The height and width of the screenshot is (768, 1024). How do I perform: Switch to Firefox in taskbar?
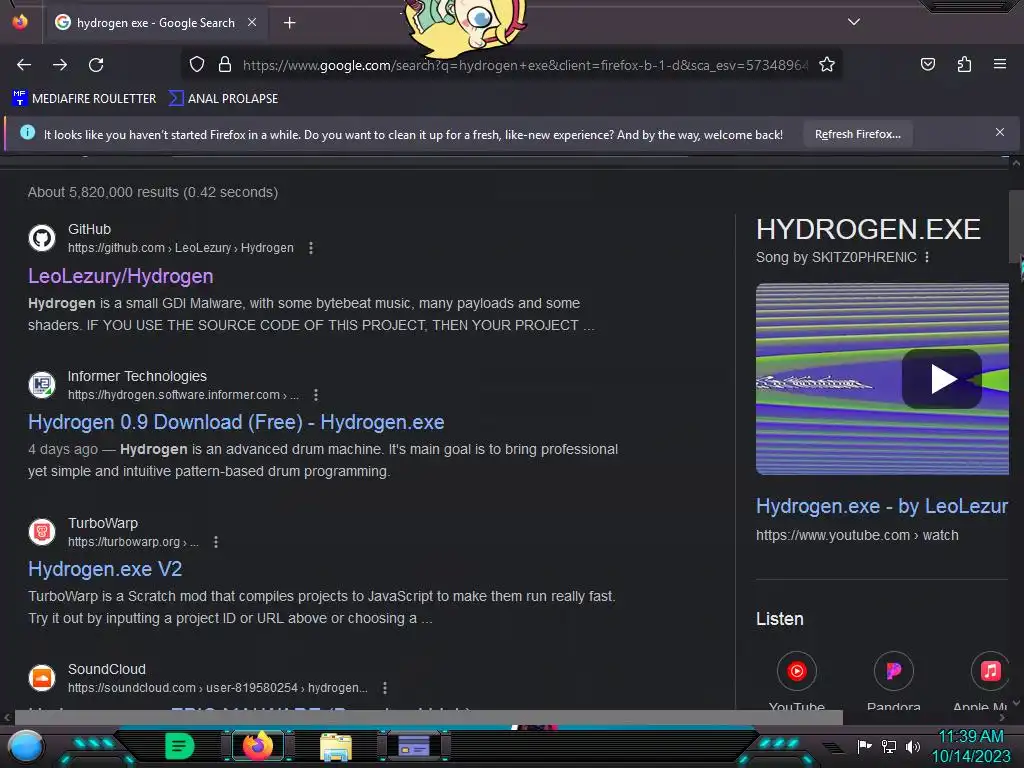257,746
